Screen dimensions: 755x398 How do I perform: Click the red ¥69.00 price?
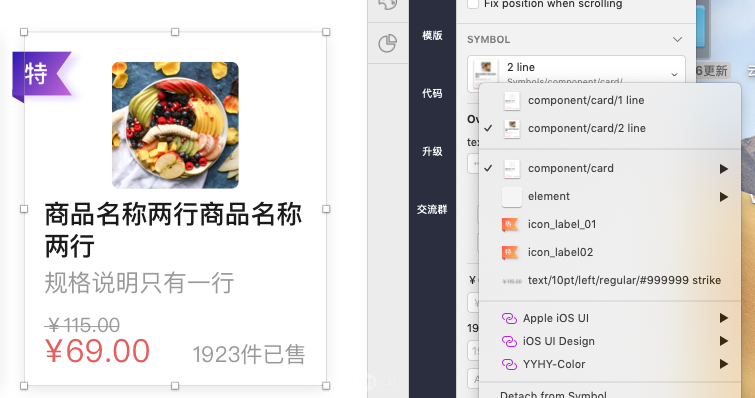(x=97, y=351)
